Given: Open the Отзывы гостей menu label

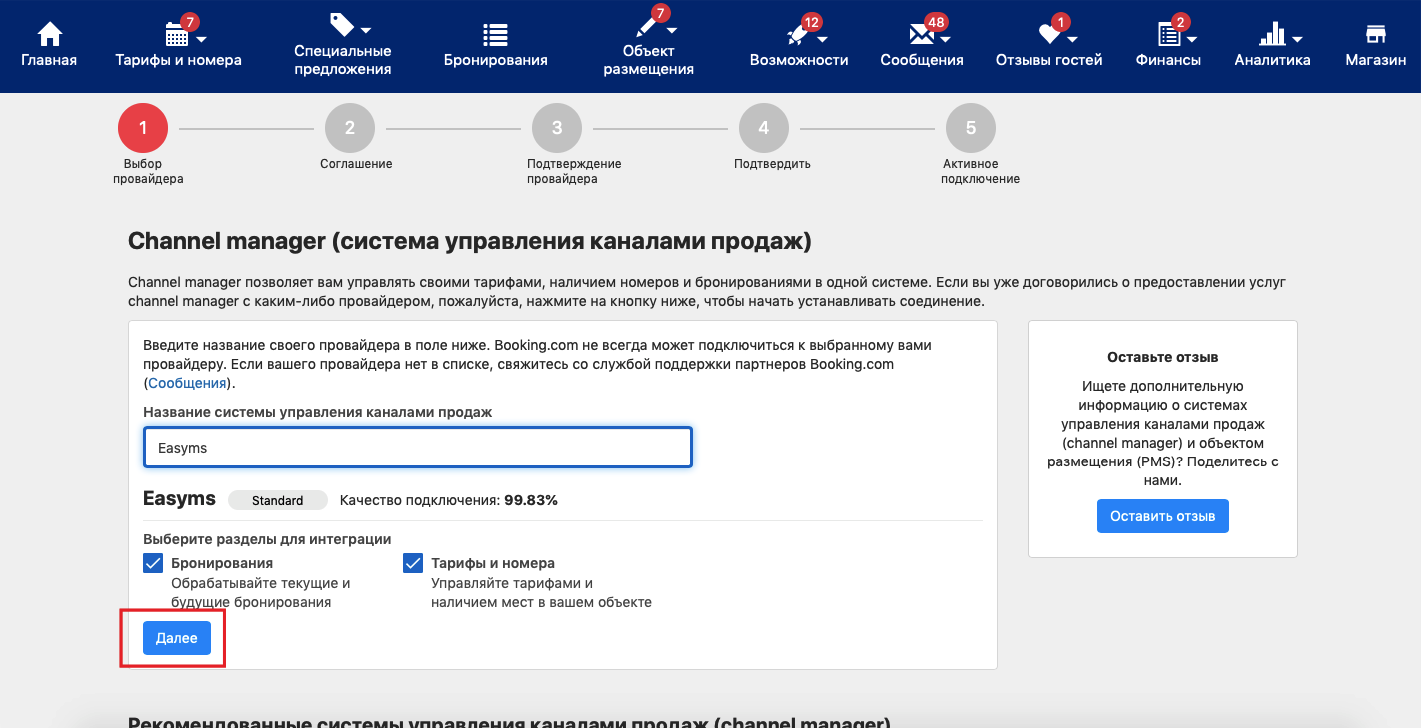Looking at the screenshot, I should click(1049, 60).
